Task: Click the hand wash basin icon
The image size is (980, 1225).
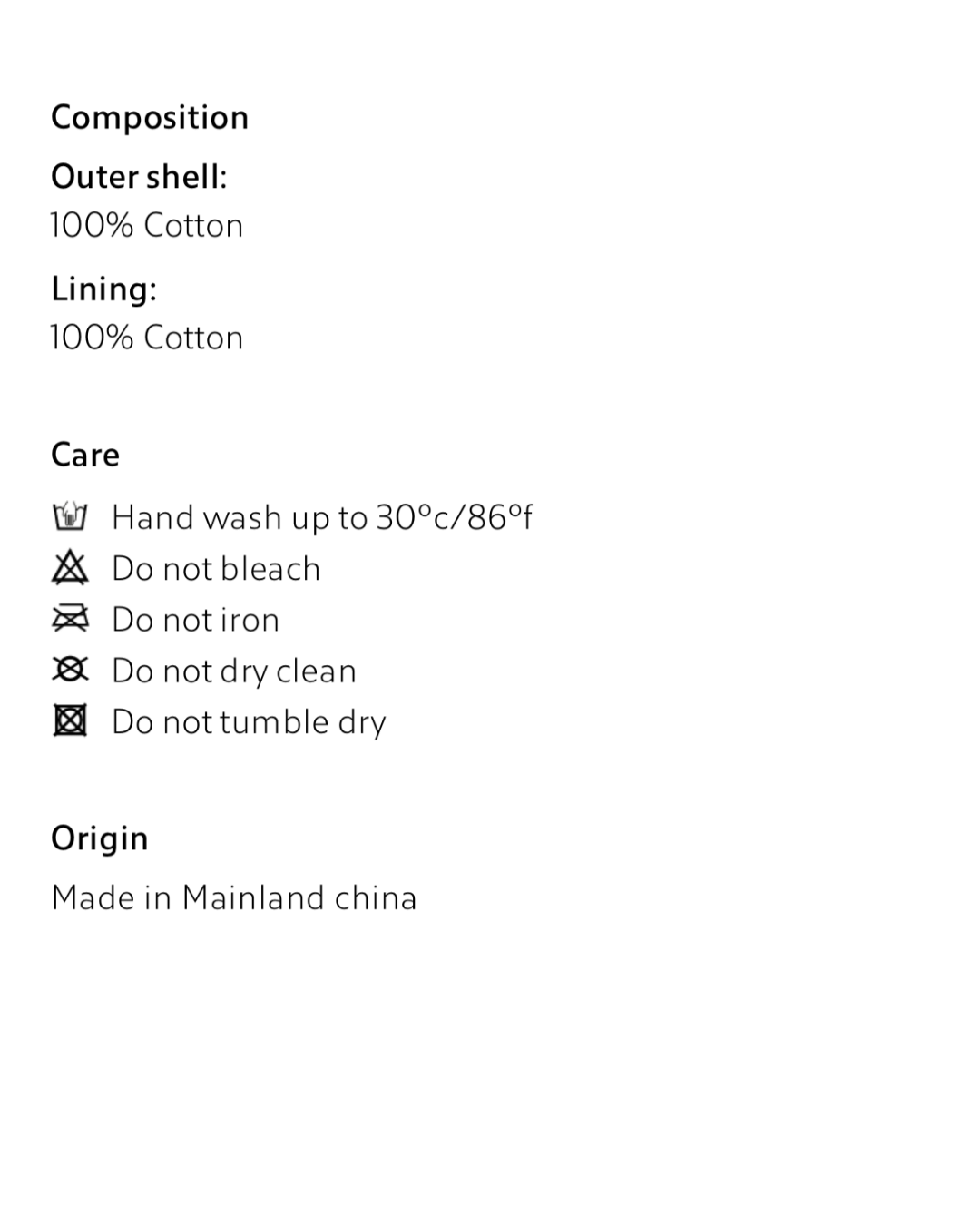Action: click(x=70, y=517)
